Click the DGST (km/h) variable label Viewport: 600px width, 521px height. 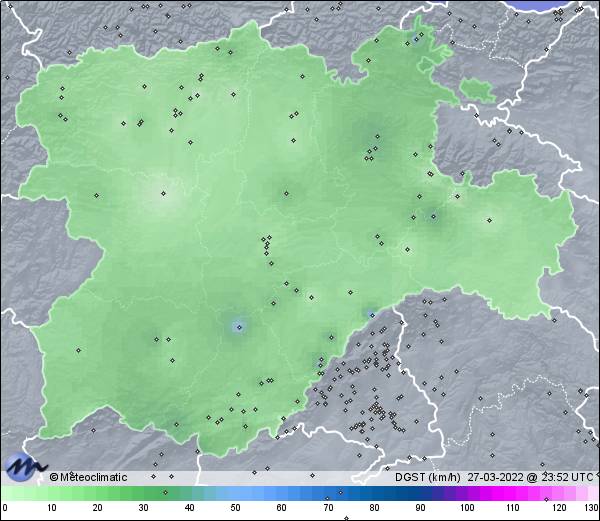click(427, 477)
